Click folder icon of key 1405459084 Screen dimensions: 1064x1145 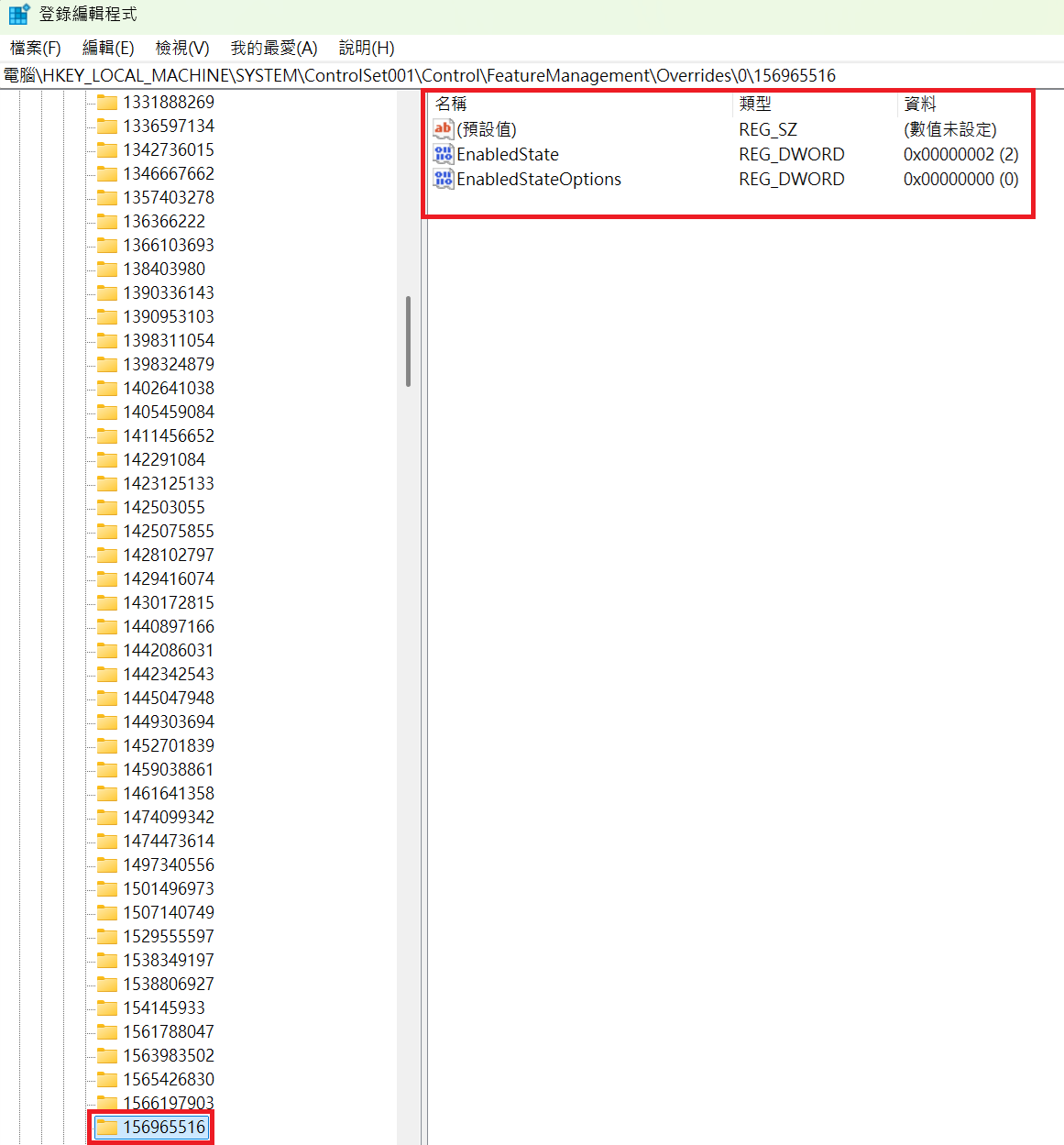(x=107, y=412)
